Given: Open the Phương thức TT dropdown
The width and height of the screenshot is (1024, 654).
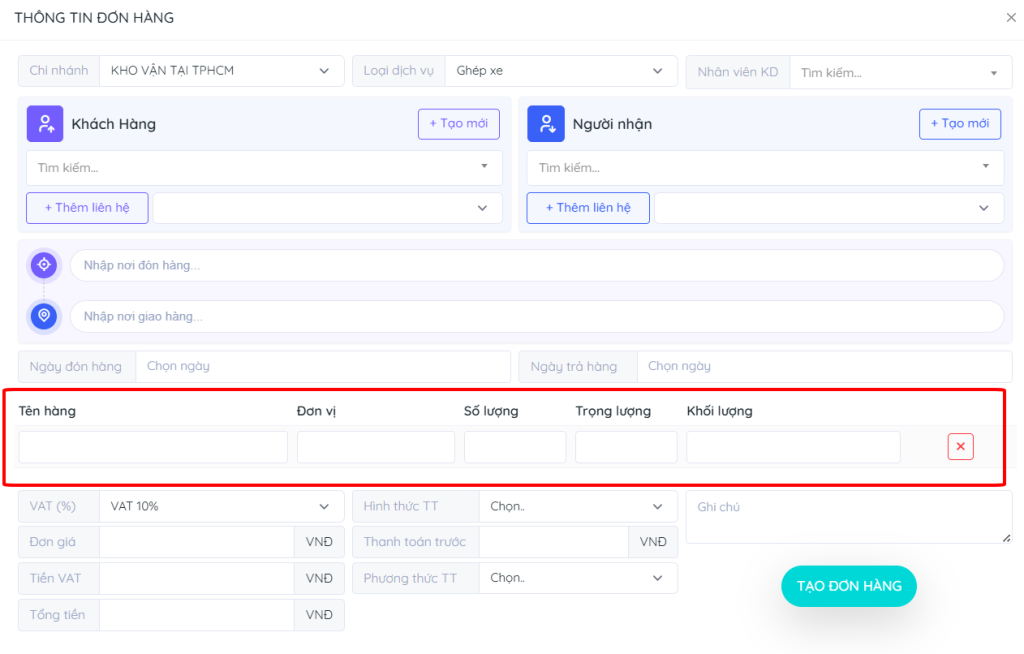Looking at the screenshot, I should point(577,578).
